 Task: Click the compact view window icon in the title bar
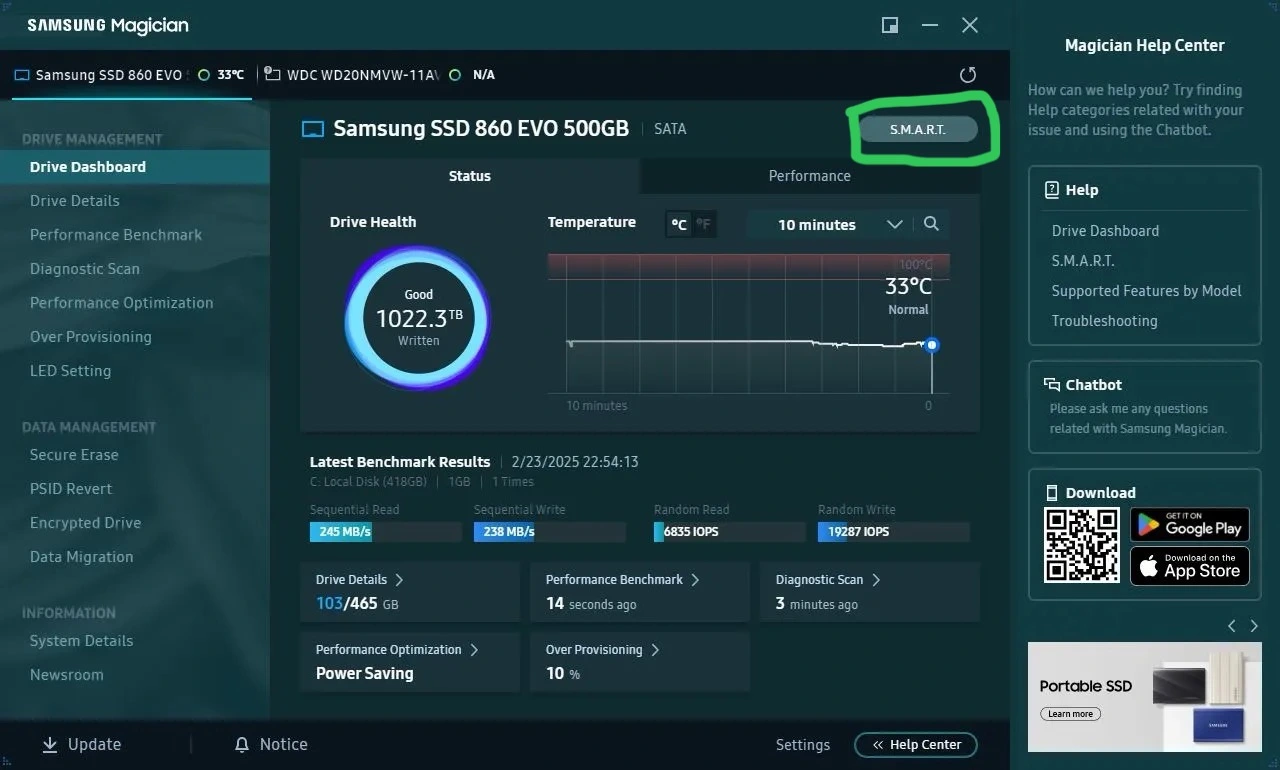890,25
